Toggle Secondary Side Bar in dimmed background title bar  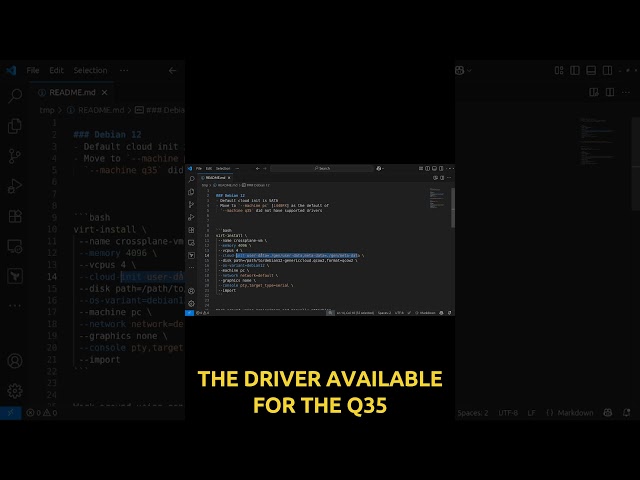[x=607, y=70]
